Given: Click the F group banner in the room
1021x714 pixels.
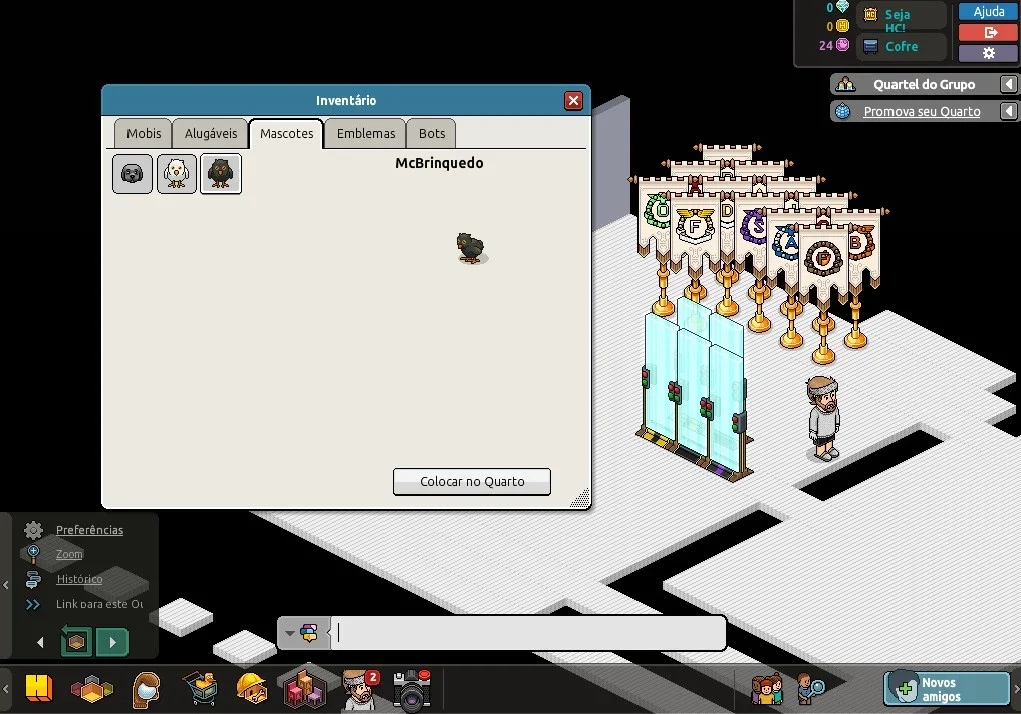Looking at the screenshot, I should (694, 228).
